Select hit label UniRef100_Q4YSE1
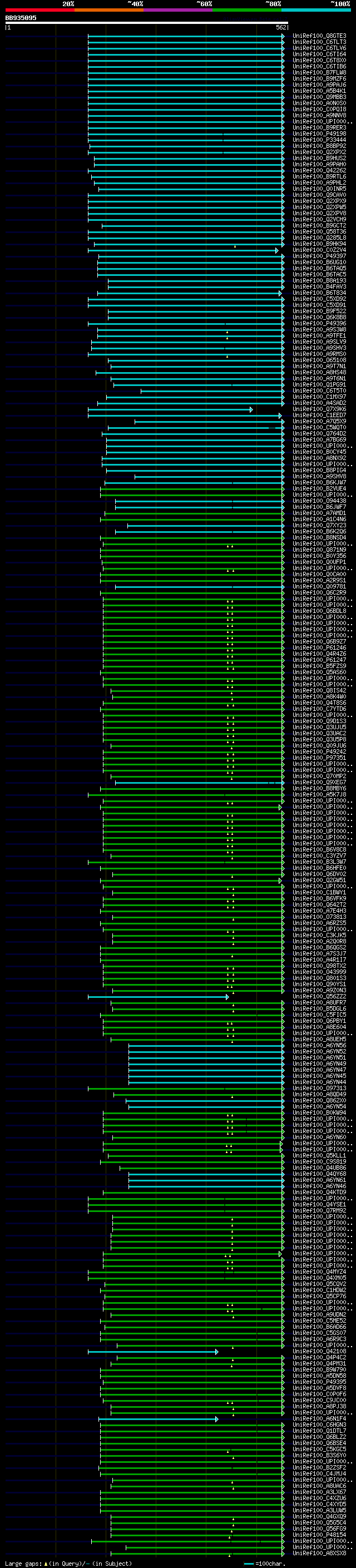The height and width of the screenshot is (1568, 356). [x=319, y=1205]
